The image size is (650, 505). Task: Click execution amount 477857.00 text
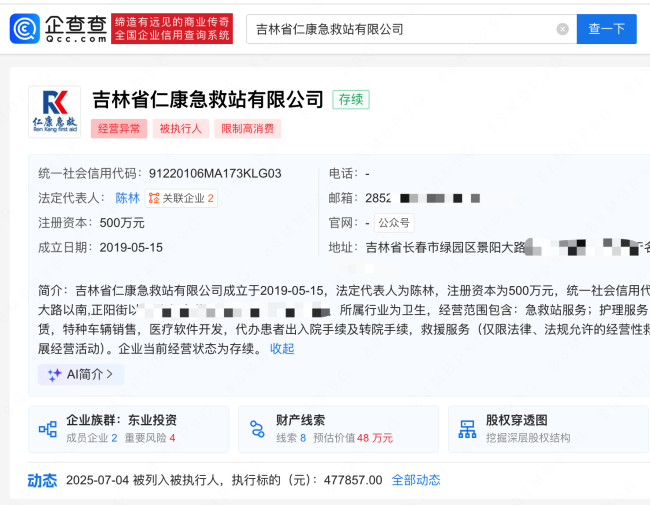(353, 480)
